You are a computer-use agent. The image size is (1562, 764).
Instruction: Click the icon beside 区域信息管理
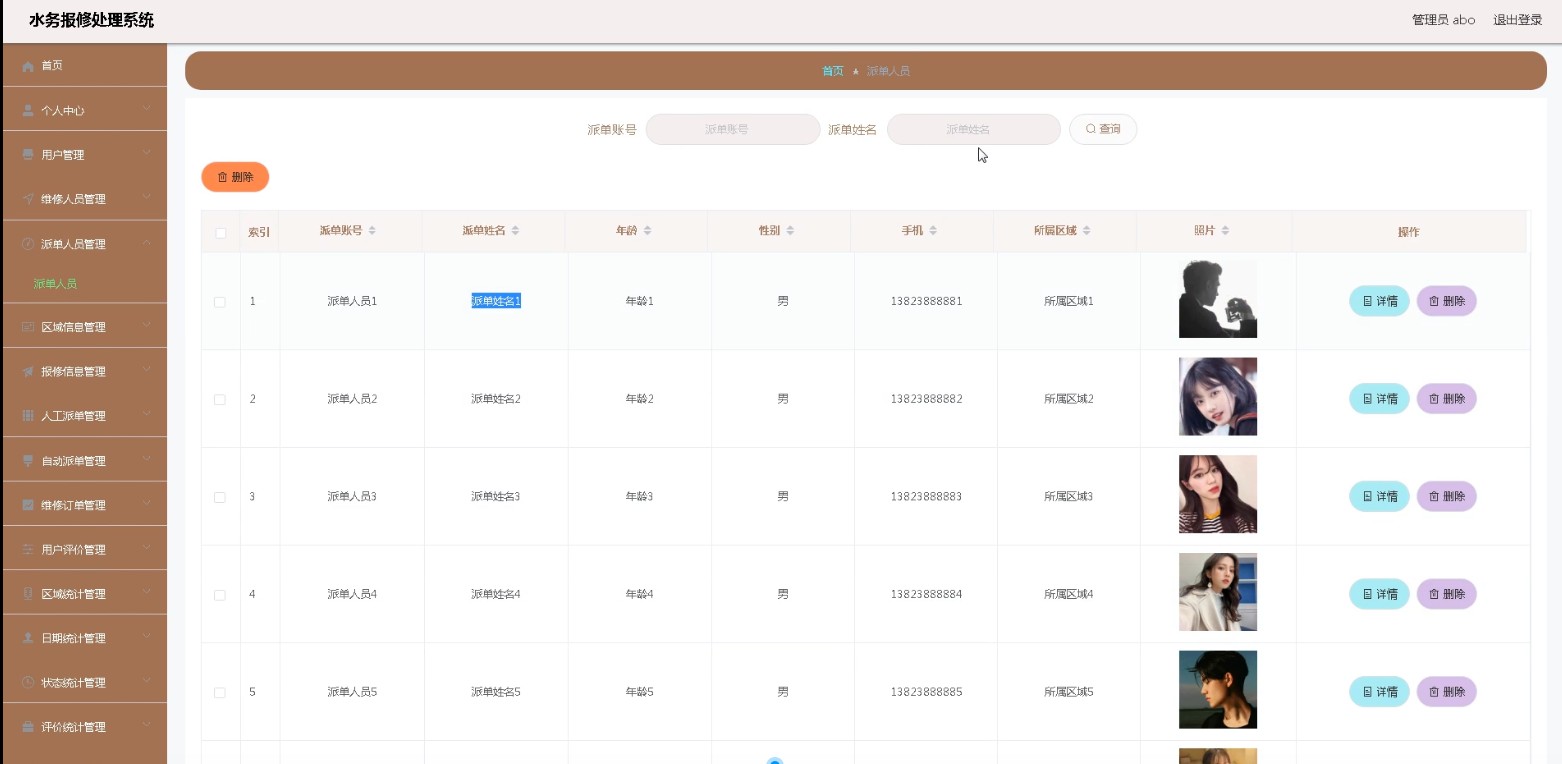[28, 327]
